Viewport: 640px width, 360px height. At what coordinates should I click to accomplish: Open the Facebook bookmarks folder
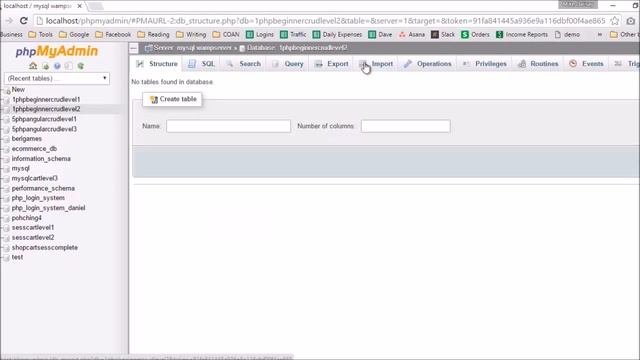point(113,35)
